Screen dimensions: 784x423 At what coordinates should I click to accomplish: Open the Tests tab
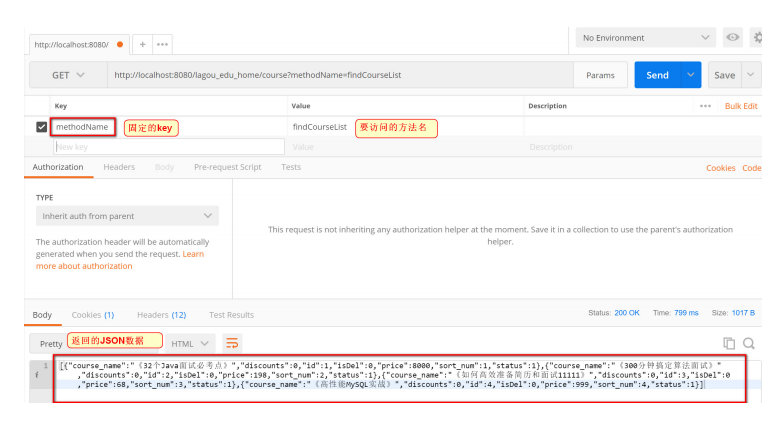(x=291, y=167)
